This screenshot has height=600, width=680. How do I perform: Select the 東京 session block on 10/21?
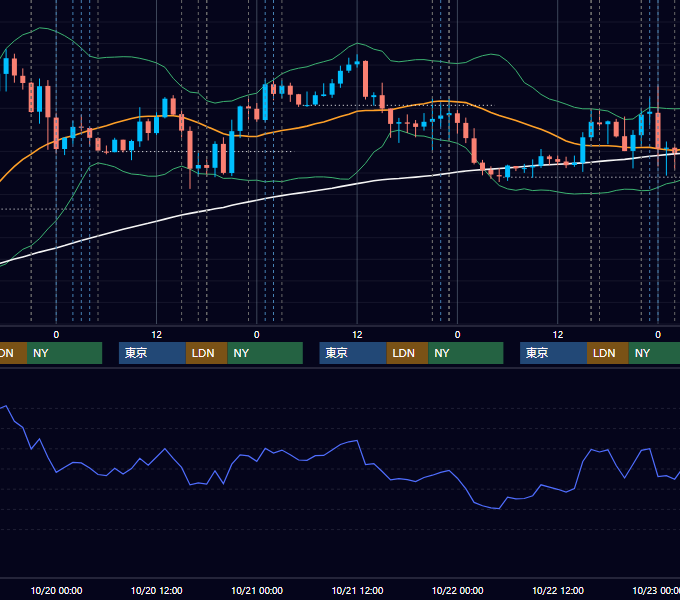tap(353, 353)
